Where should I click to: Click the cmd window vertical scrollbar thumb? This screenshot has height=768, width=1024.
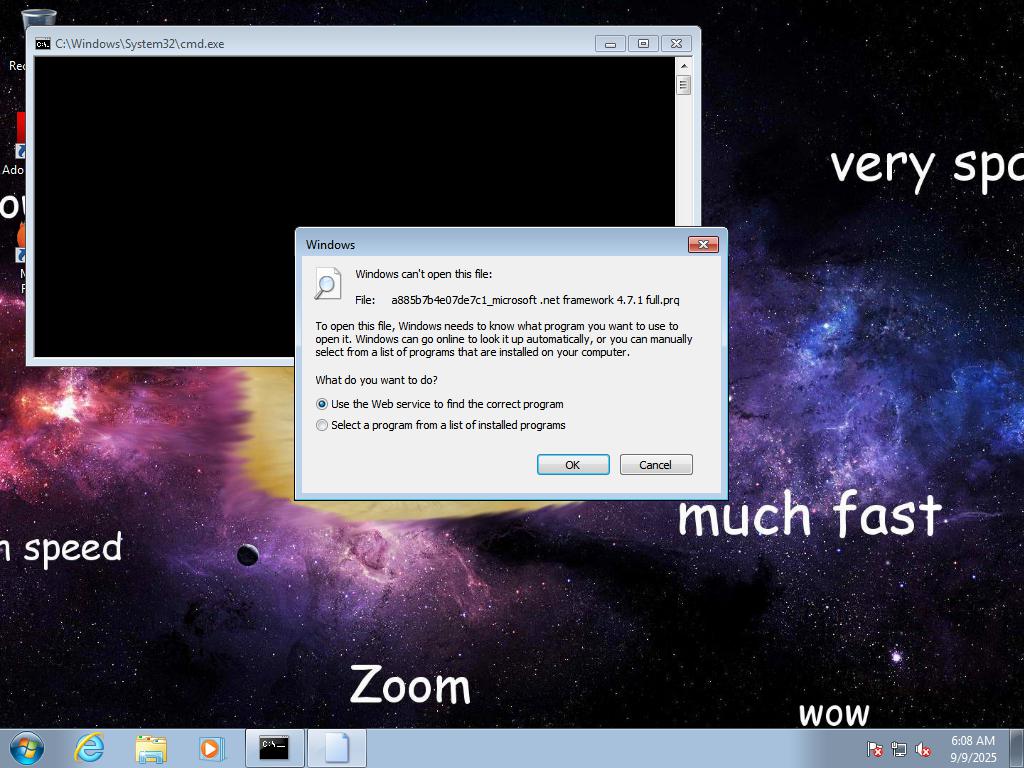click(684, 85)
